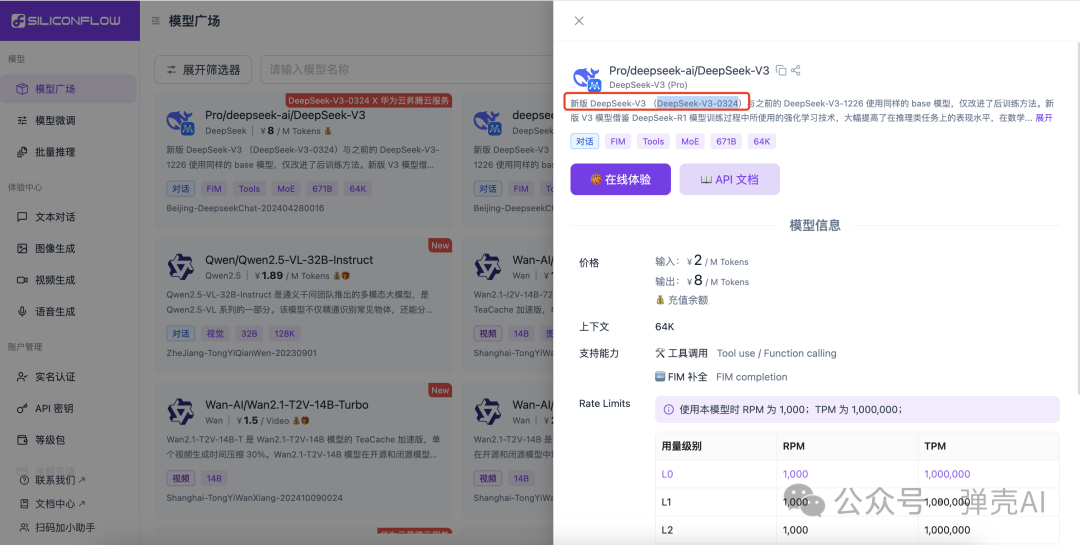1080x545 pixels.
Task: Select the FIM tag in detail panel
Action: [618, 141]
